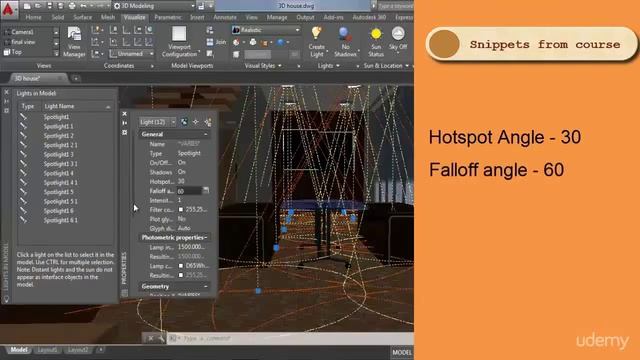Open Properties palette settings icon
Viewport: 640px width, 360px height.
click(124, 133)
